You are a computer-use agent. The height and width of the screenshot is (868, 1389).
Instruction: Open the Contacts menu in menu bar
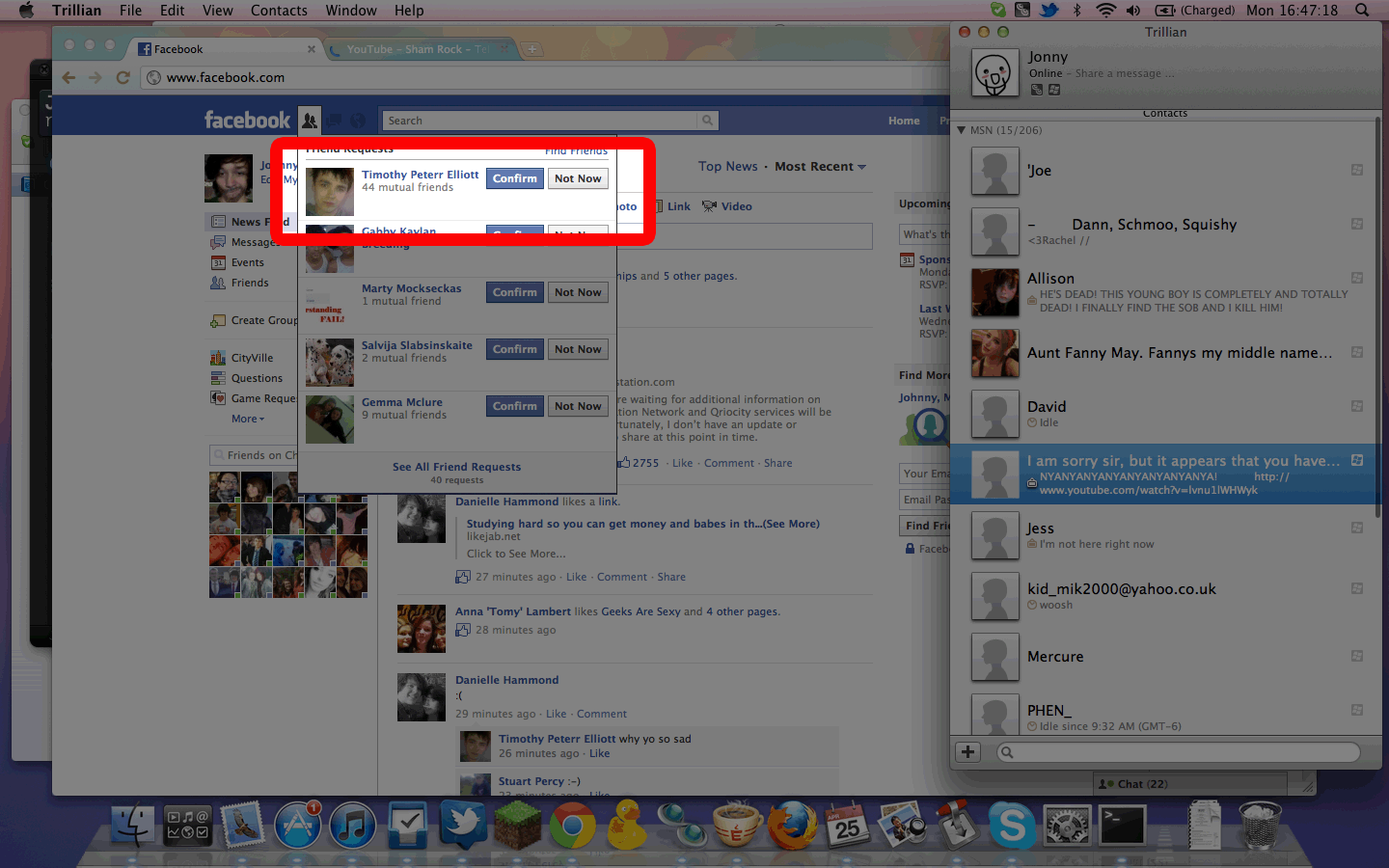(279, 11)
